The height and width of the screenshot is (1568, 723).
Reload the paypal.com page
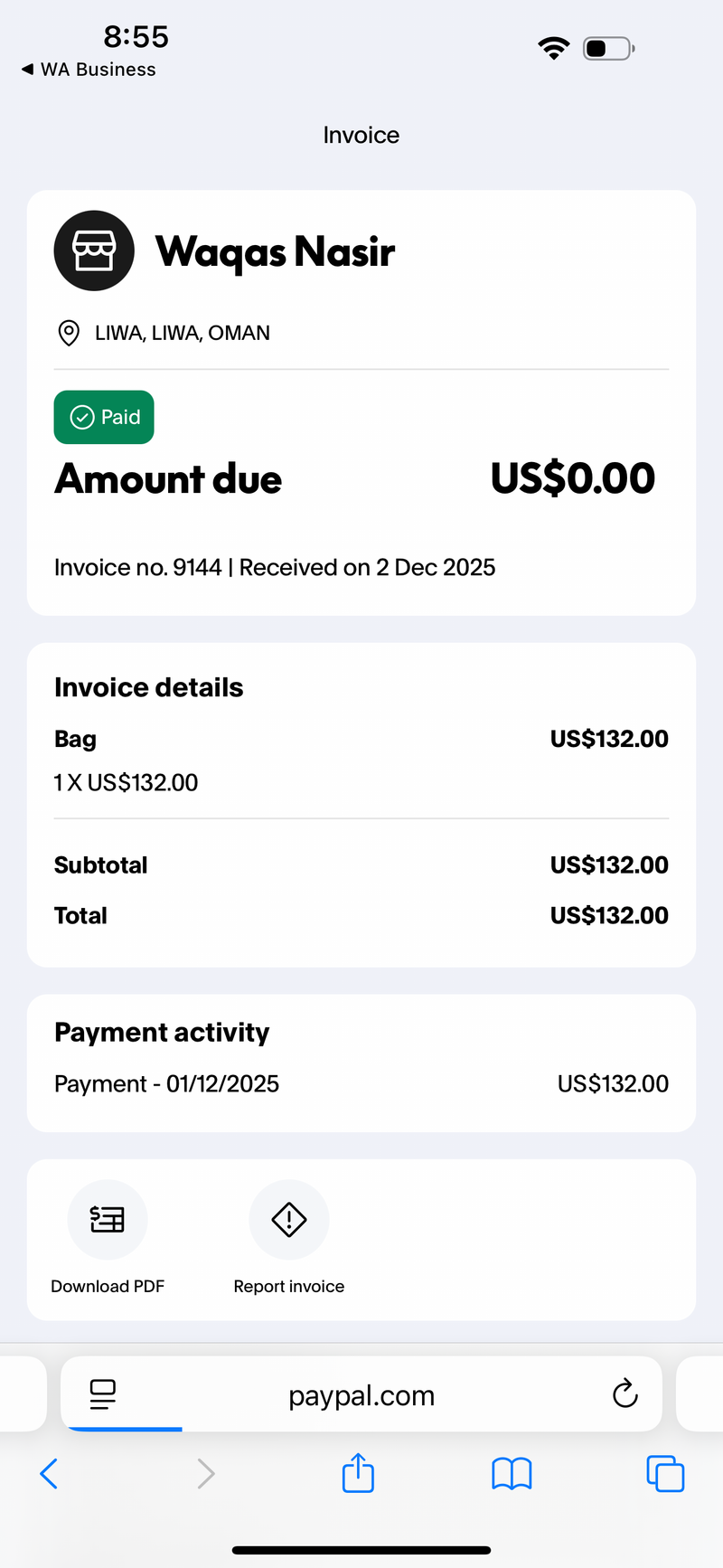(x=624, y=1393)
